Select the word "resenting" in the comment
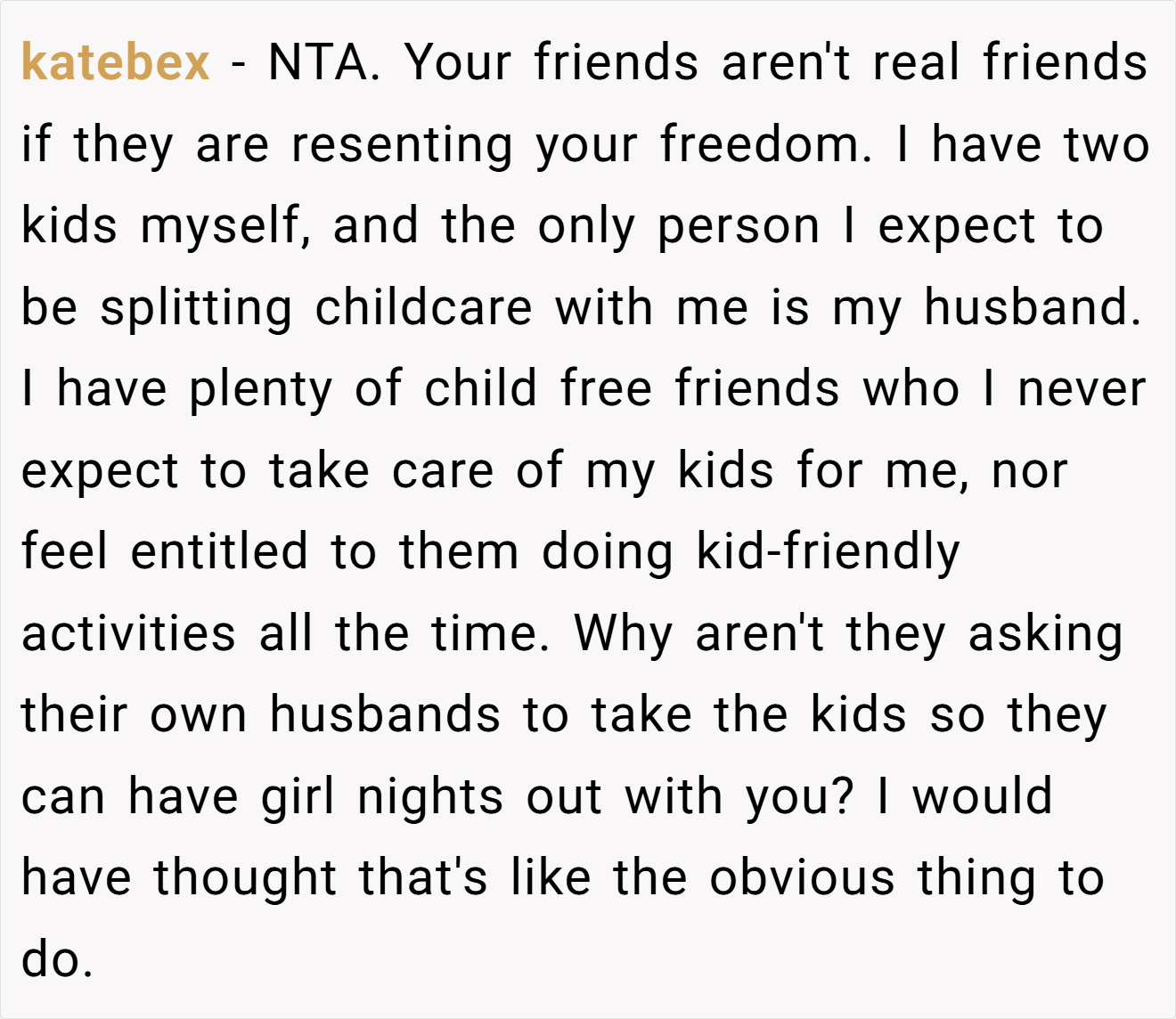1176x1019 pixels. point(402,144)
